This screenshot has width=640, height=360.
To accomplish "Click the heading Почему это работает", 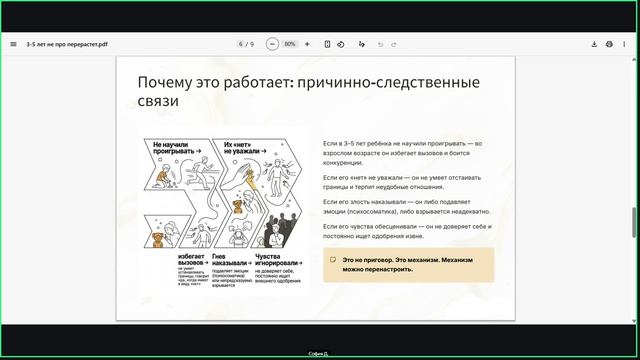I will coord(309,91).
